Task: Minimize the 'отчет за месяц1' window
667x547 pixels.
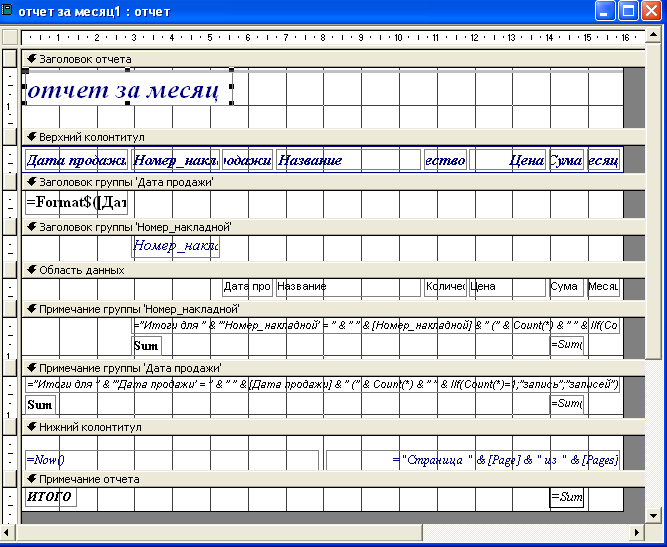Action: 605,11
